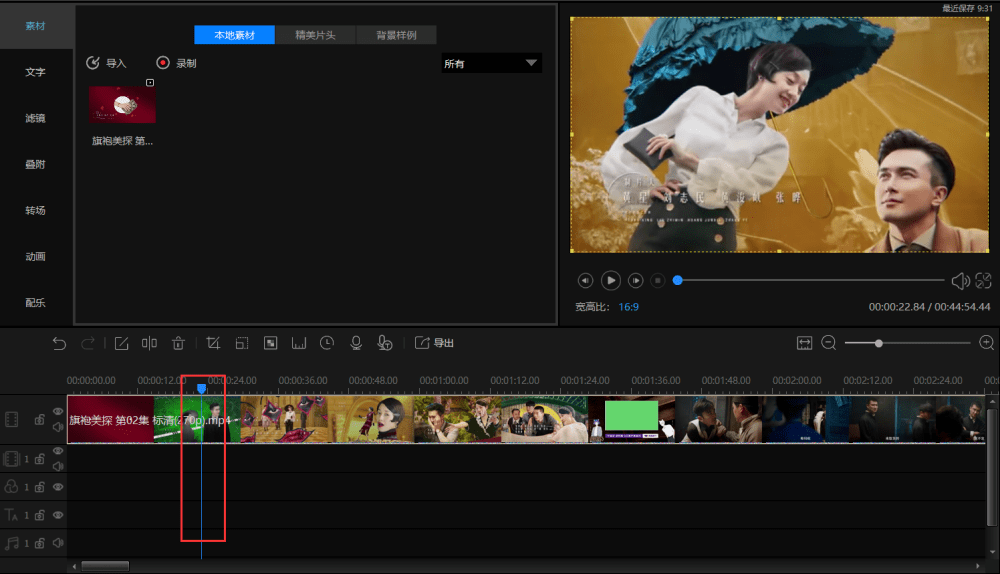Mute the music track speaker icon

(x=58, y=543)
